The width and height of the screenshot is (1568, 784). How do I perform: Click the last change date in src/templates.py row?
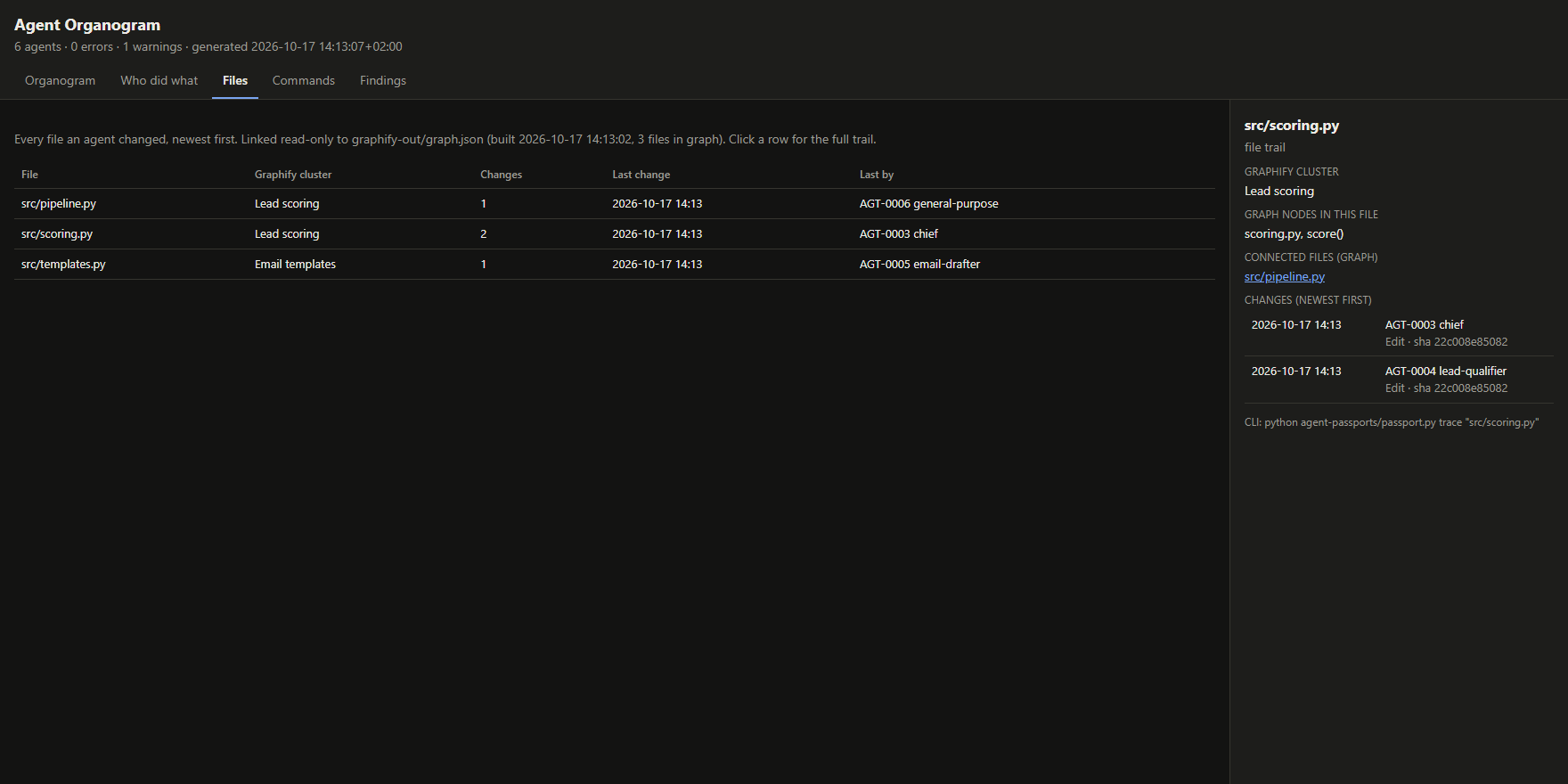coord(657,265)
